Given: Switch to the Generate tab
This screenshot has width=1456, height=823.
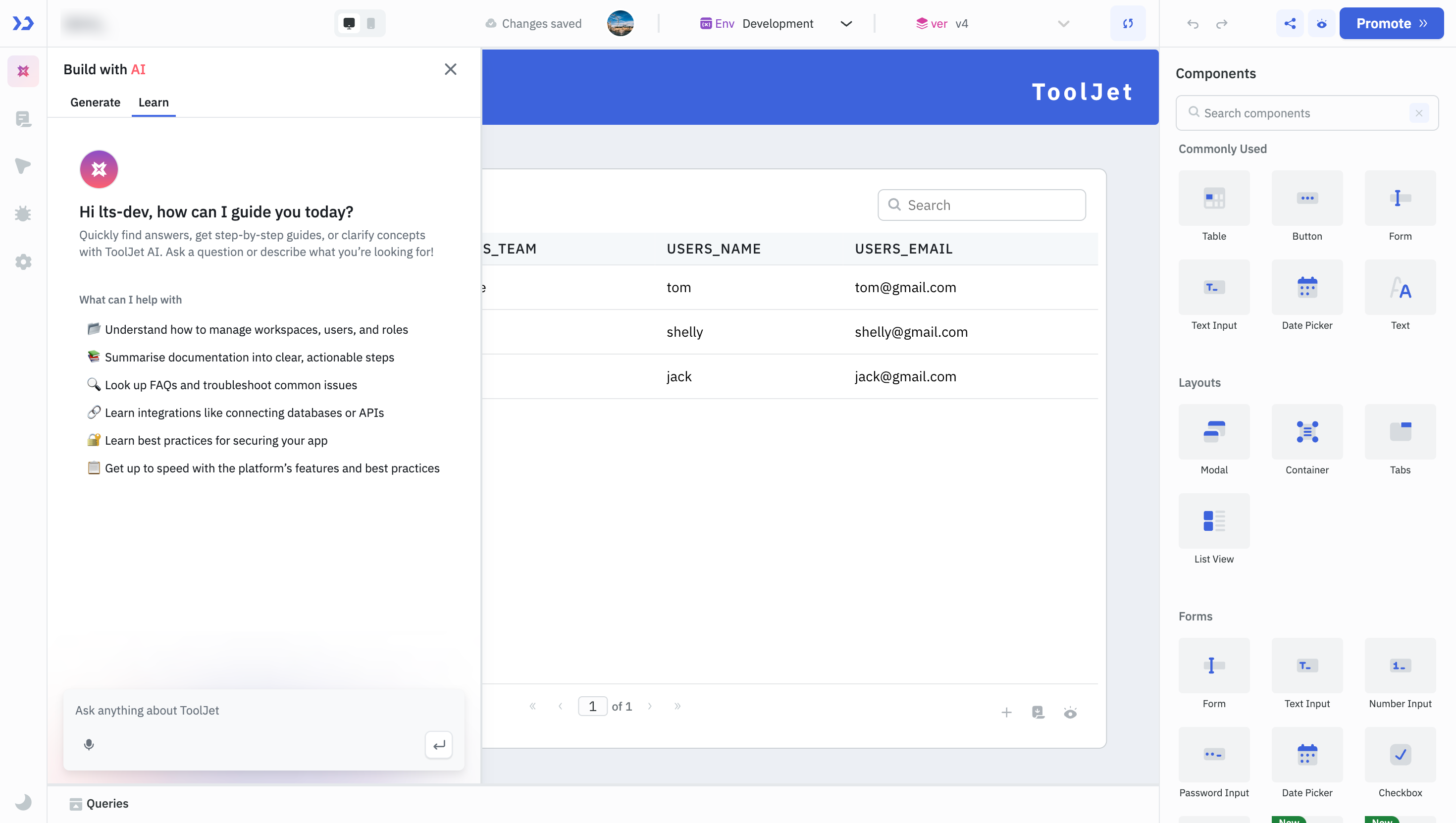Looking at the screenshot, I should pos(95,103).
